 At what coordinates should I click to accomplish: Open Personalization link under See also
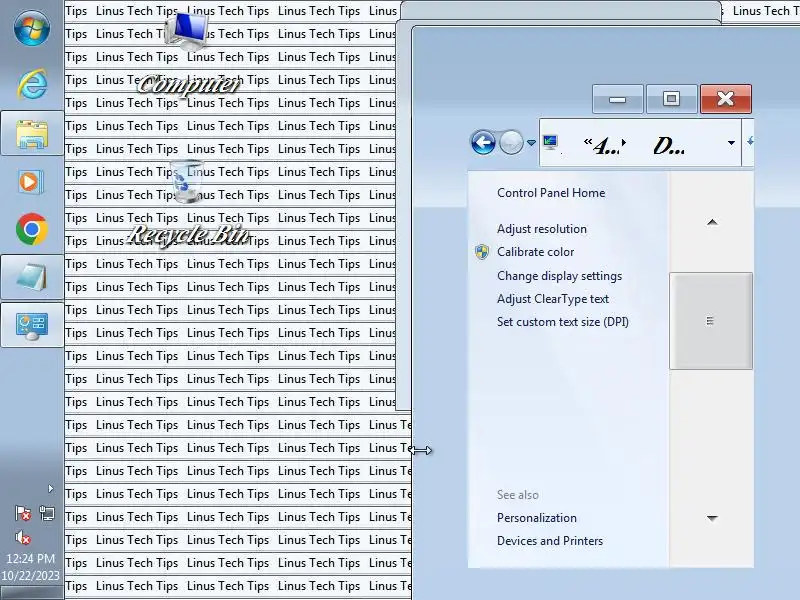tap(537, 518)
